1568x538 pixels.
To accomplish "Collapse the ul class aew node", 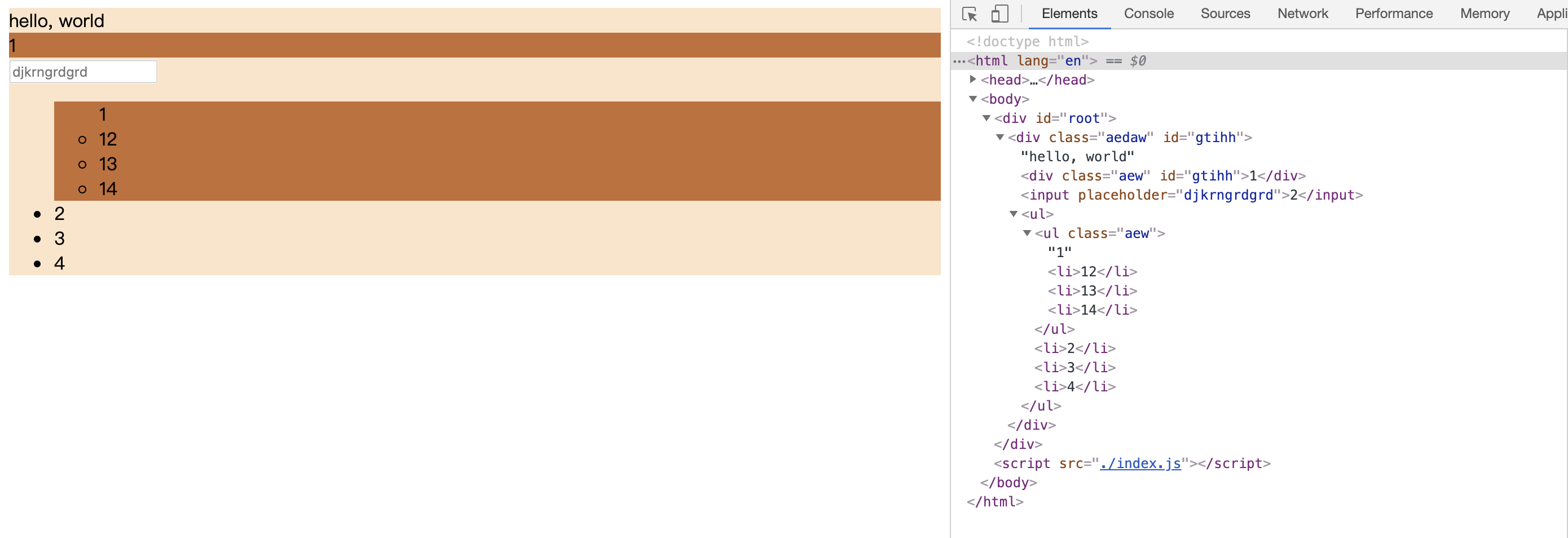I will coord(1027,233).
